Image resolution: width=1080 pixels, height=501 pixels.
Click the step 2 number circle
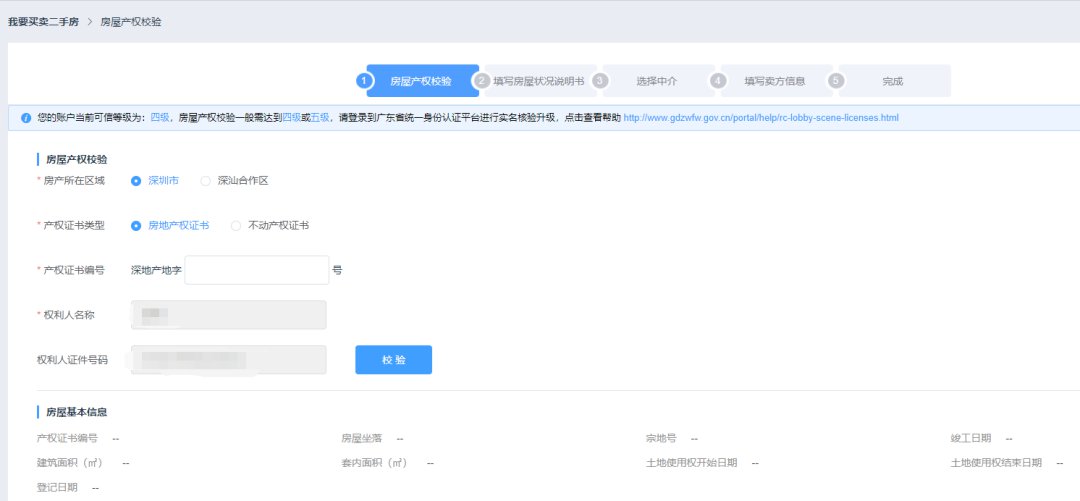click(x=482, y=81)
